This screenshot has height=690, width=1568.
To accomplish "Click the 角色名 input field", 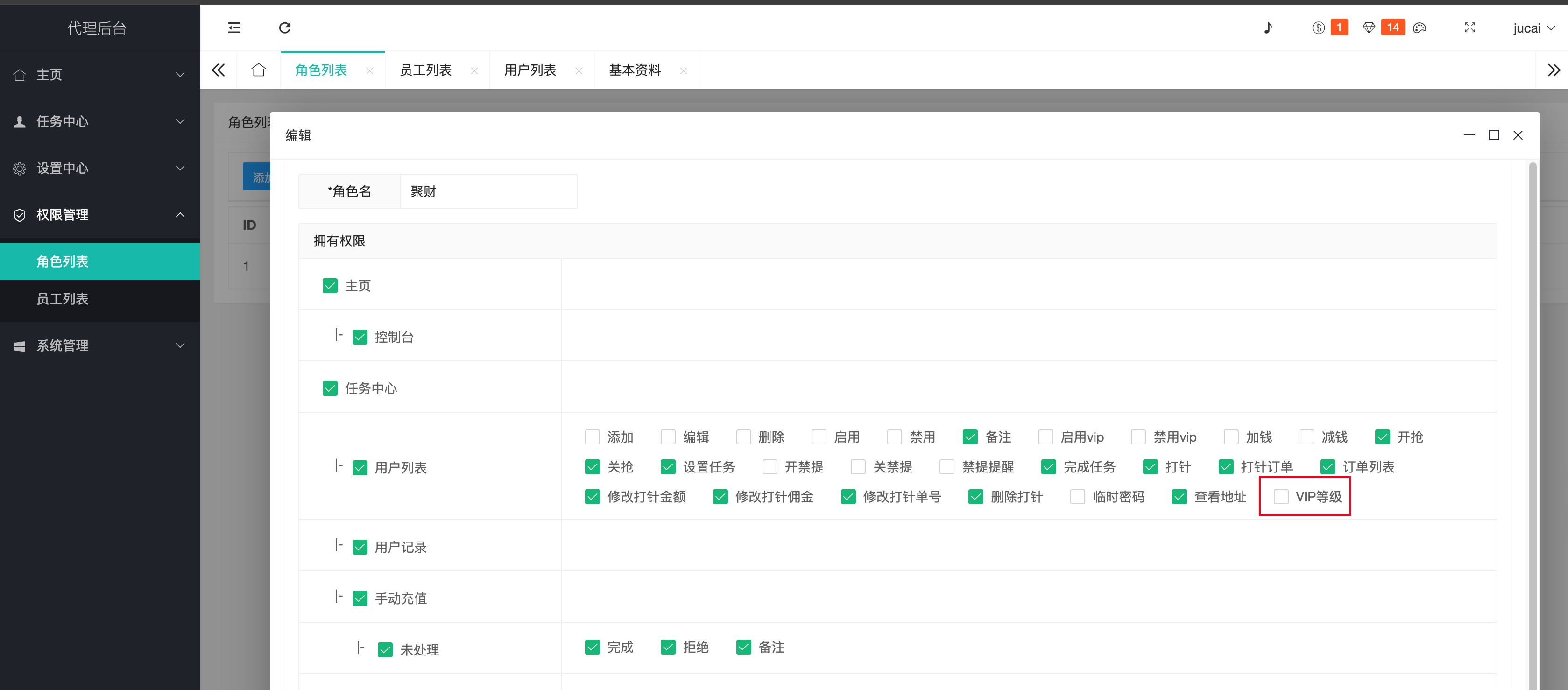I will click(488, 192).
